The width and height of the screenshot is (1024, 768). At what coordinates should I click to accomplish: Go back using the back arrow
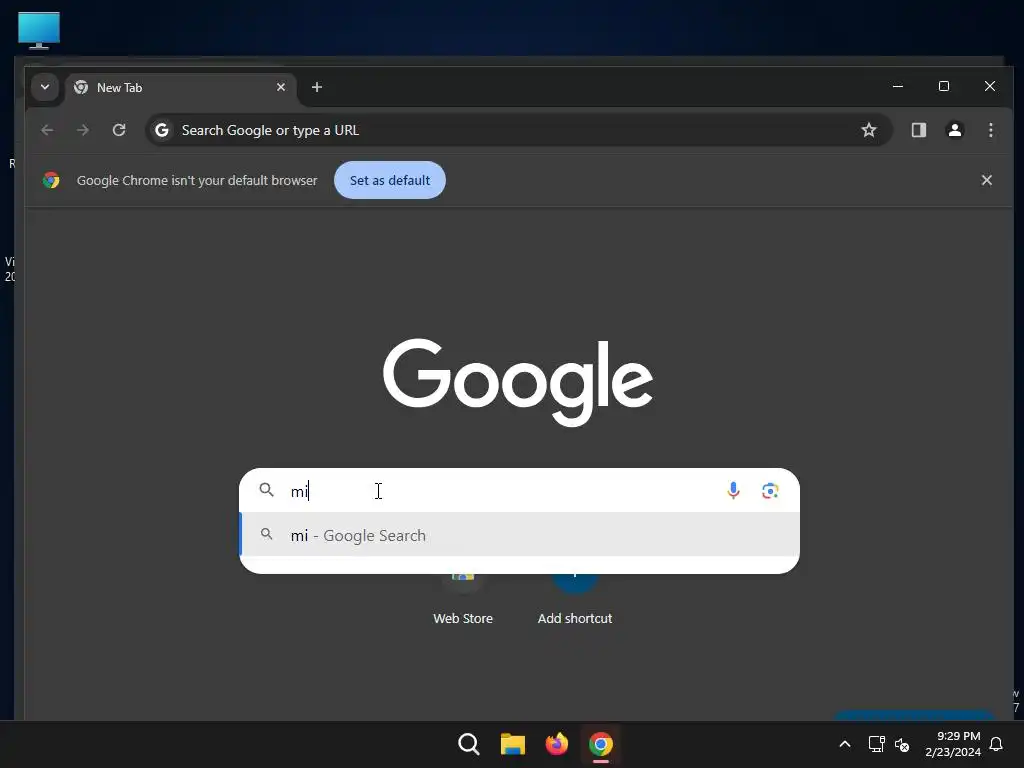coord(47,130)
